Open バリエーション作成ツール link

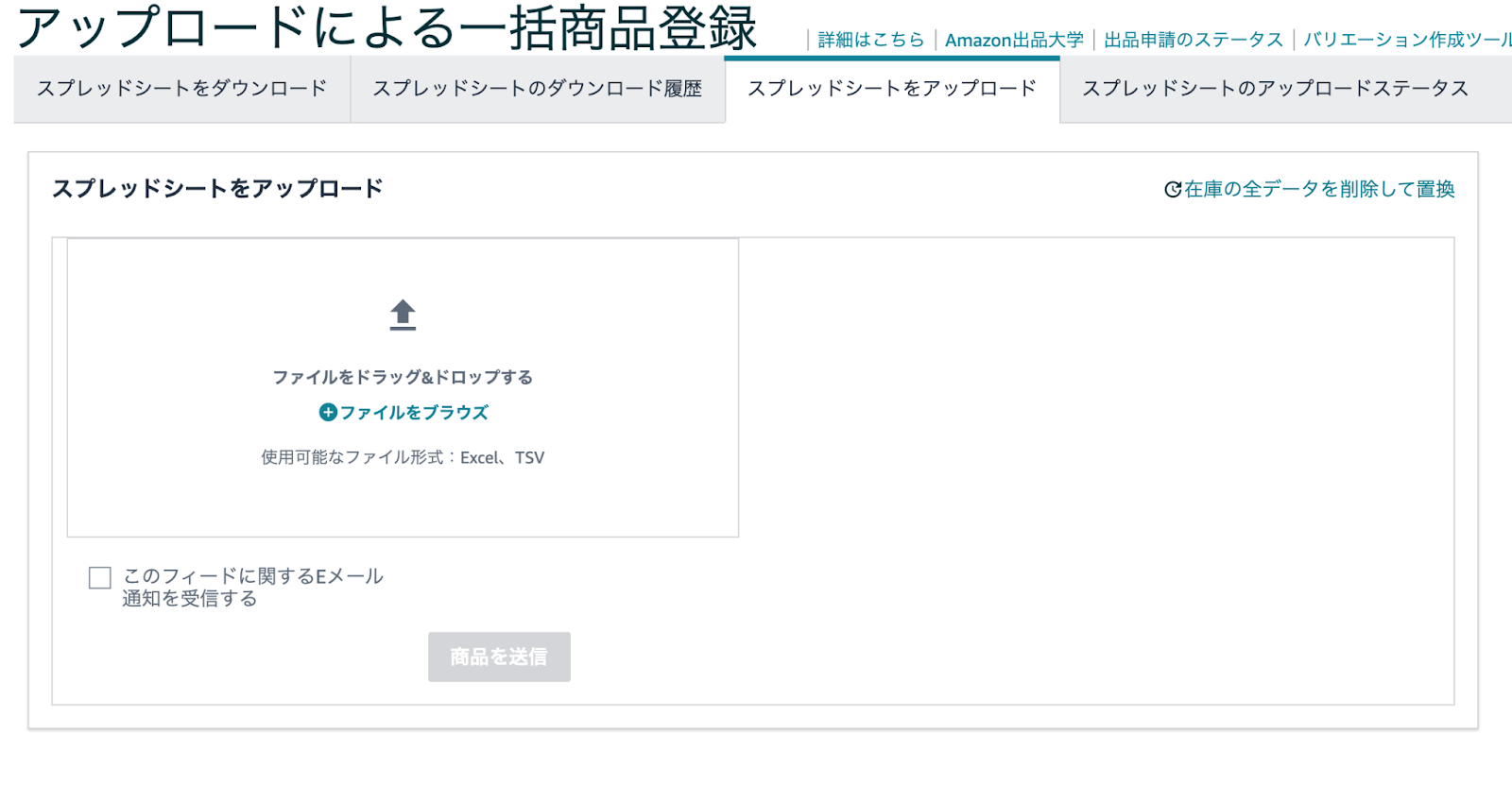1407,40
